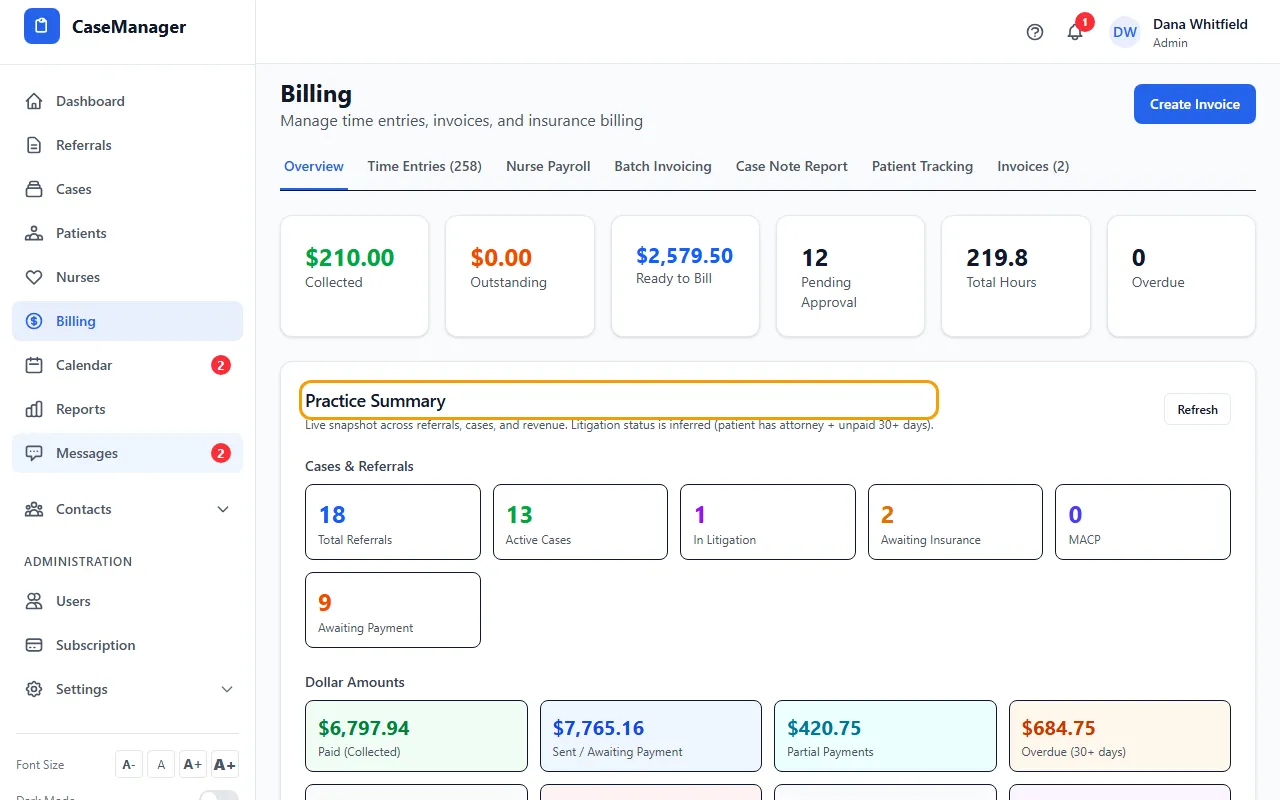Switch to Time Entries (258) tab

click(x=425, y=167)
